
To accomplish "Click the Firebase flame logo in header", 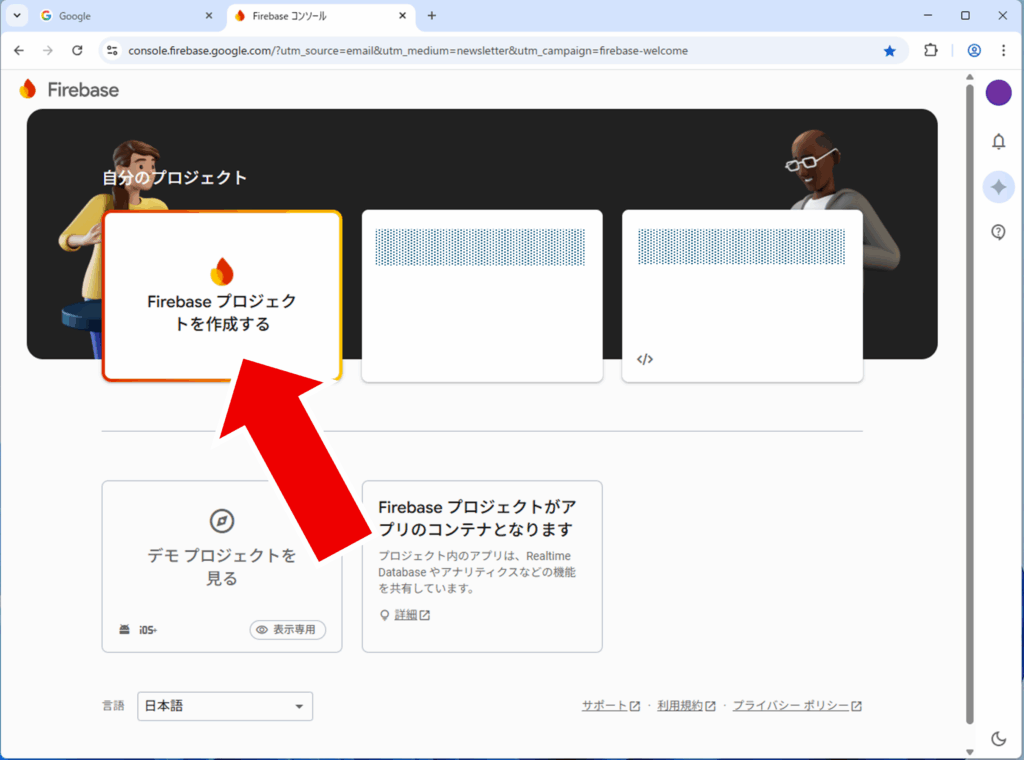I will pos(28,89).
